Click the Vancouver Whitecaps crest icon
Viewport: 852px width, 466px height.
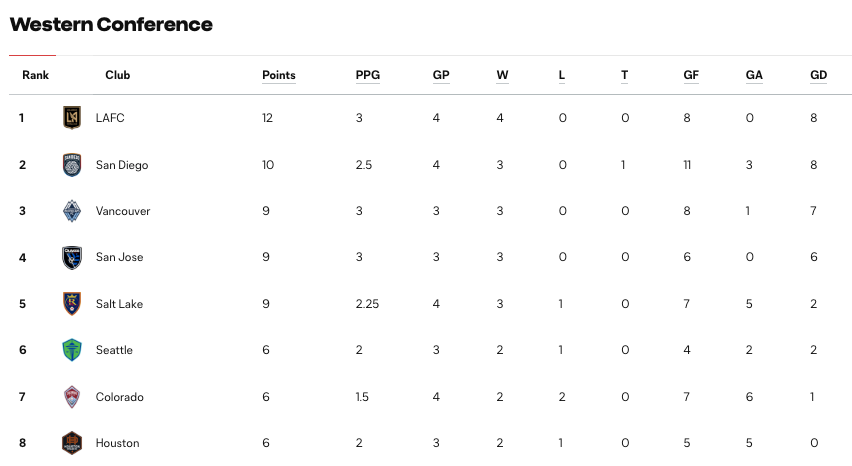71,211
